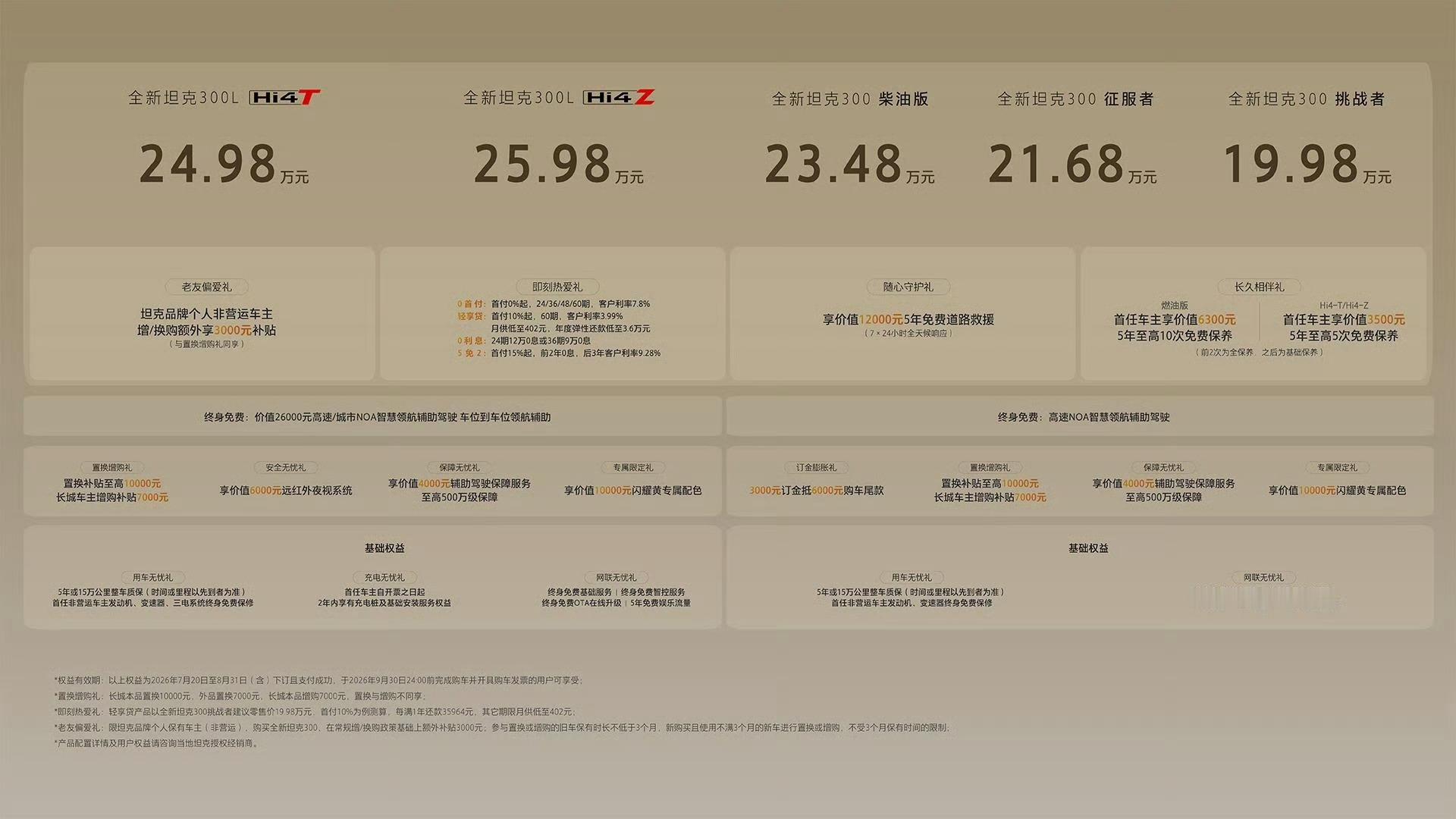
Task: Click the 全新坦克300 征服者 title
Action: 1075,99
